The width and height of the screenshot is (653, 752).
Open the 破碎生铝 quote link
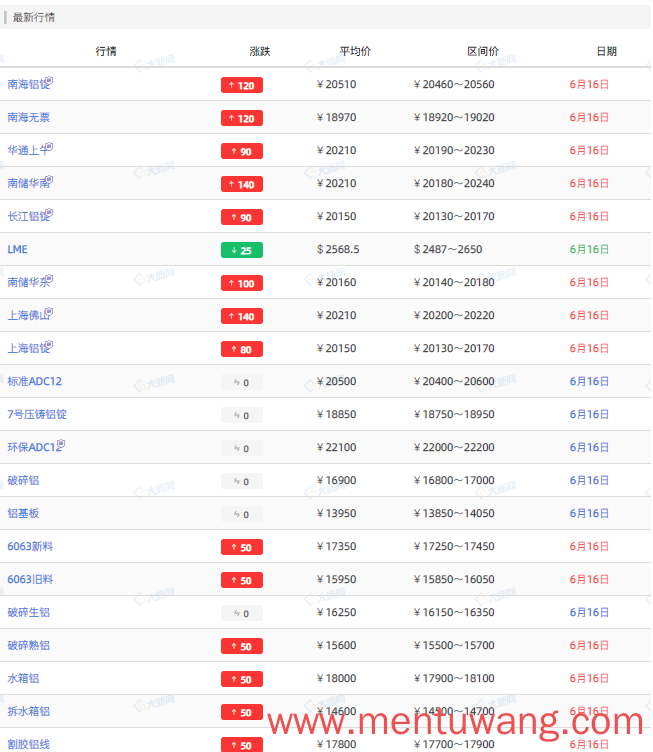click(28, 612)
